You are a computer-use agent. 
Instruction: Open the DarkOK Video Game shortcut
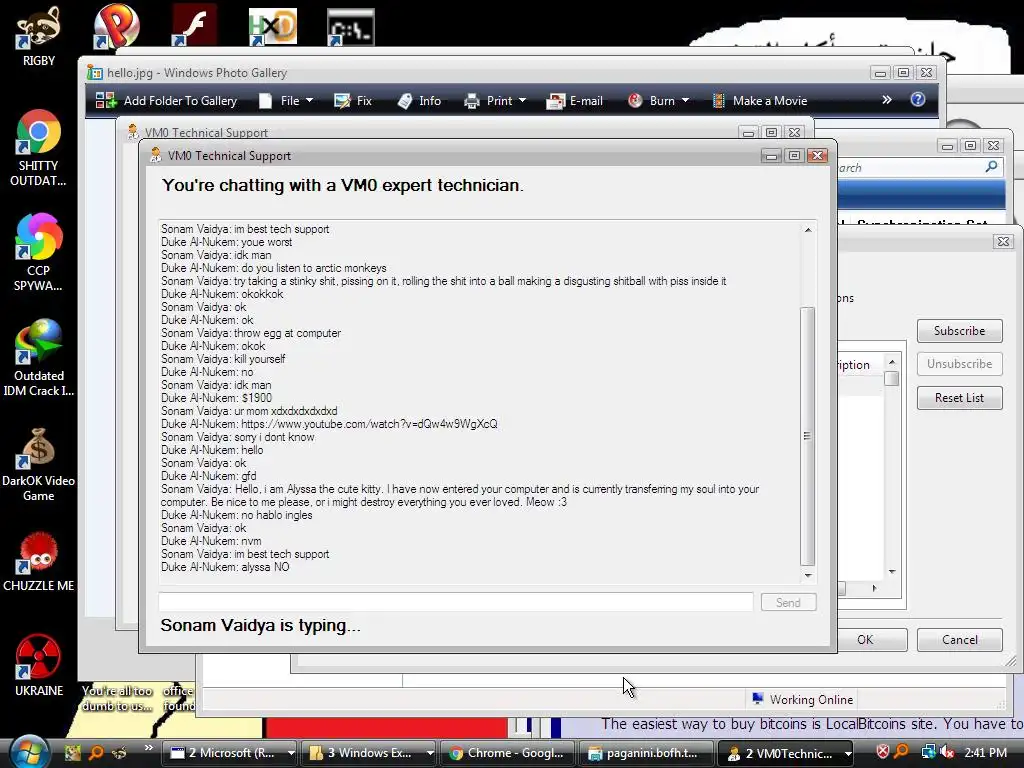38,464
